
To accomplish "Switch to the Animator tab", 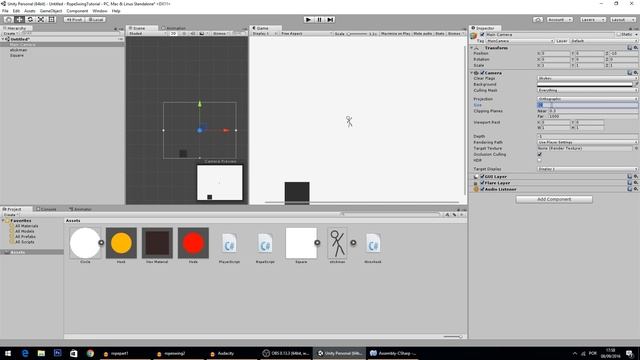I will [80, 209].
